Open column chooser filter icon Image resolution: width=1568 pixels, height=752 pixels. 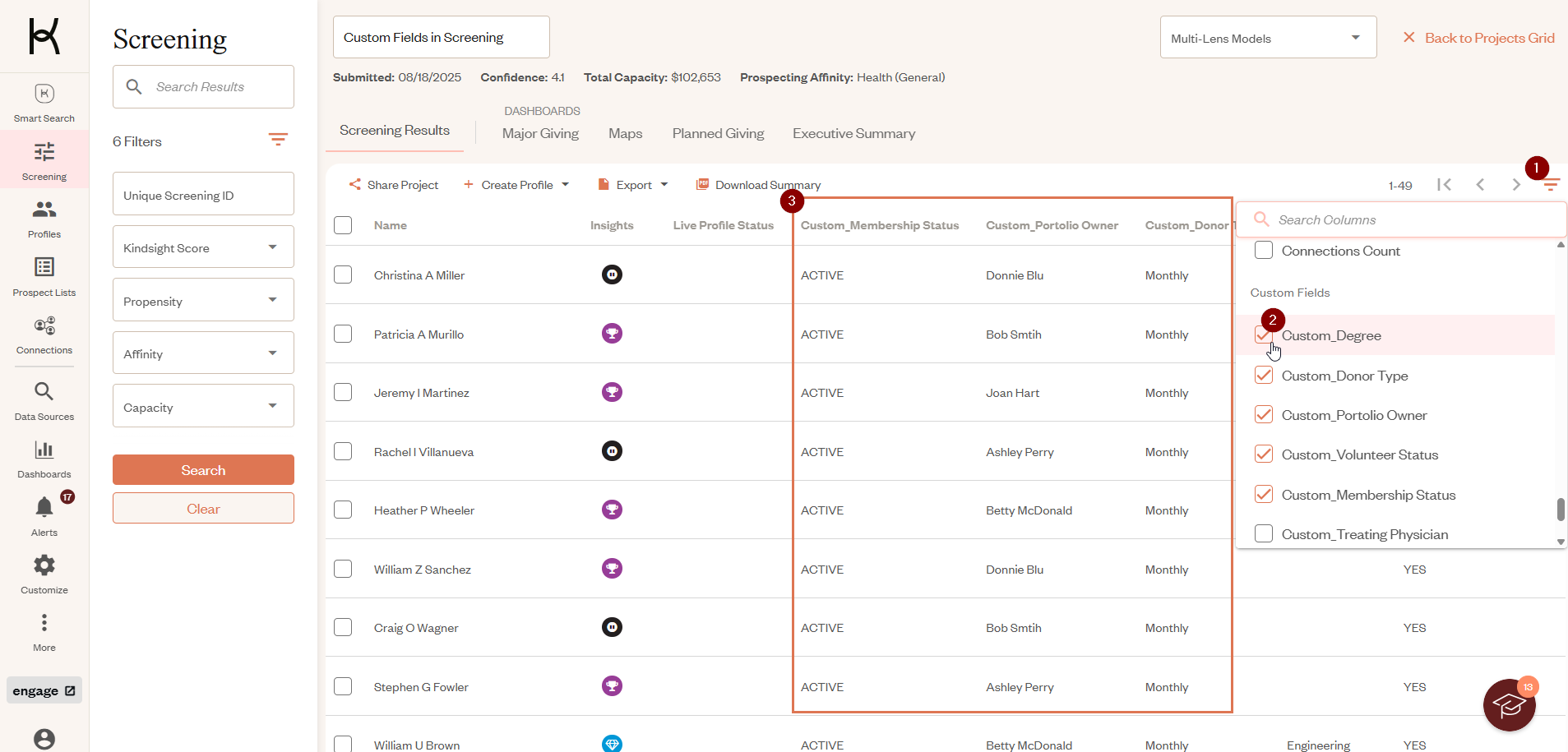[x=1551, y=185]
